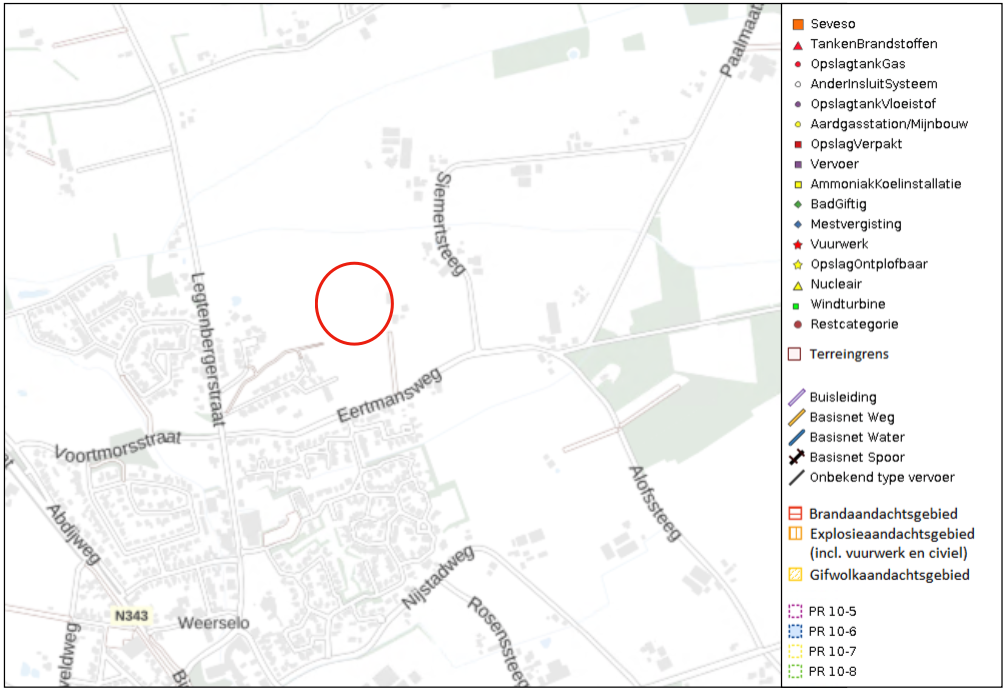The image size is (1007, 692).
Task: Select the brown dot Restcategorie symbol
Action: tap(798, 325)
